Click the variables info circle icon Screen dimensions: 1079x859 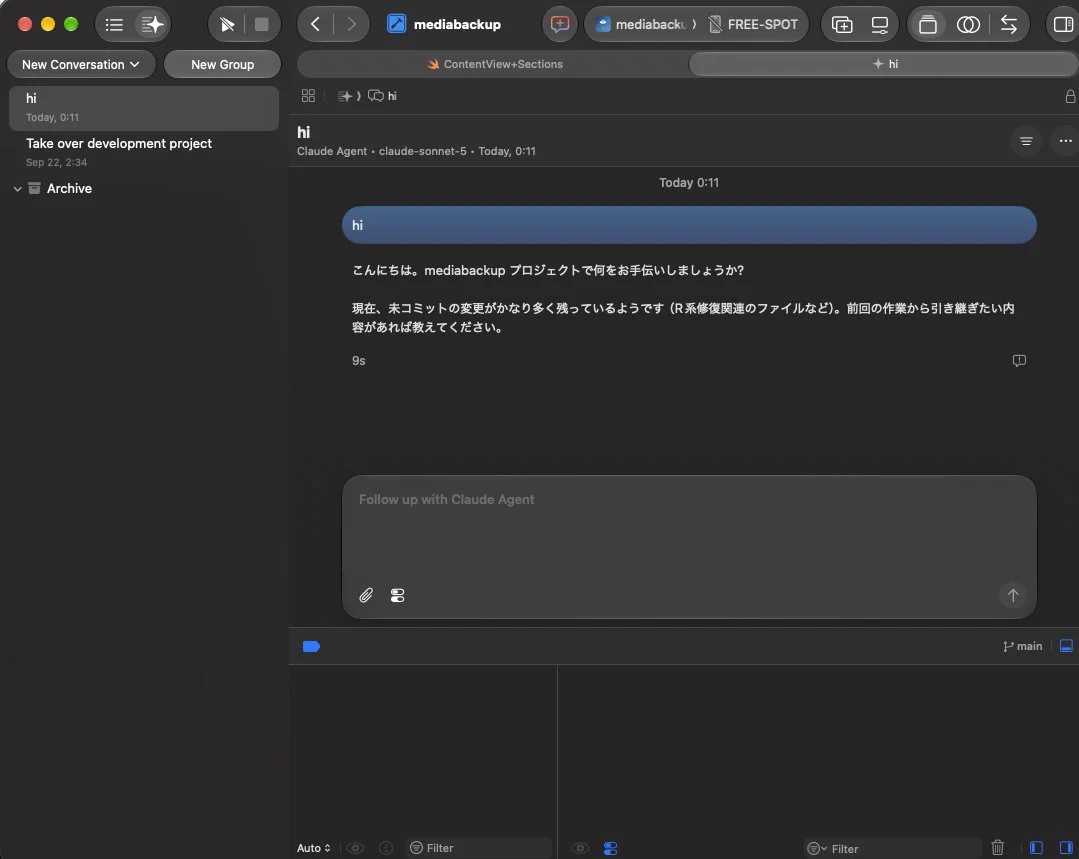point(386,848)
